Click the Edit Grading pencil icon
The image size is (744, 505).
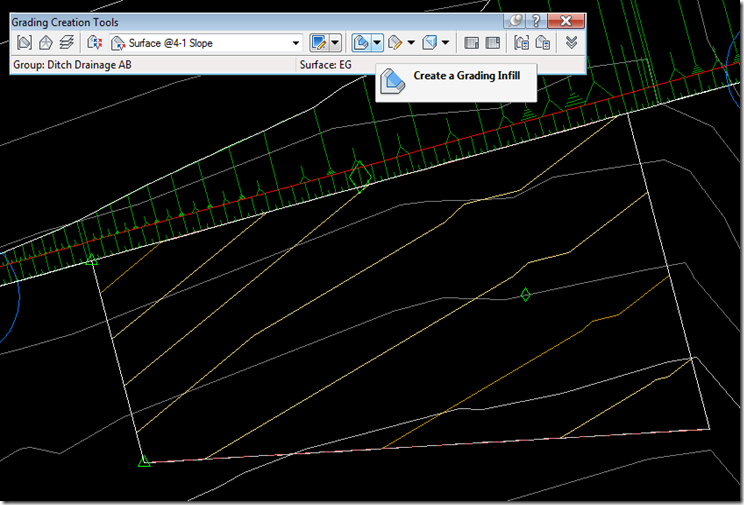tap(396, 43)
